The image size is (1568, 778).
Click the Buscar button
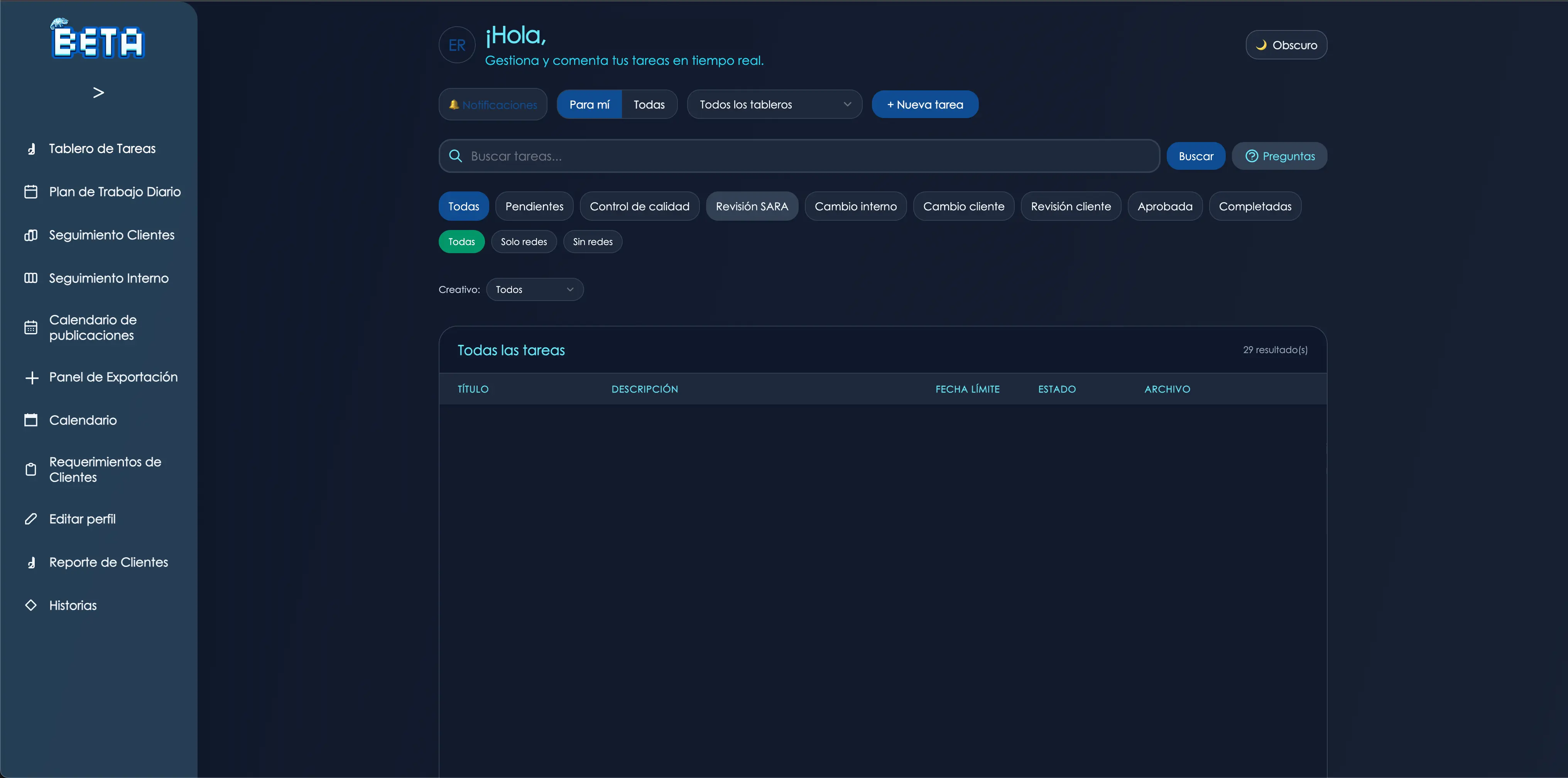[x=1196, y=156]
